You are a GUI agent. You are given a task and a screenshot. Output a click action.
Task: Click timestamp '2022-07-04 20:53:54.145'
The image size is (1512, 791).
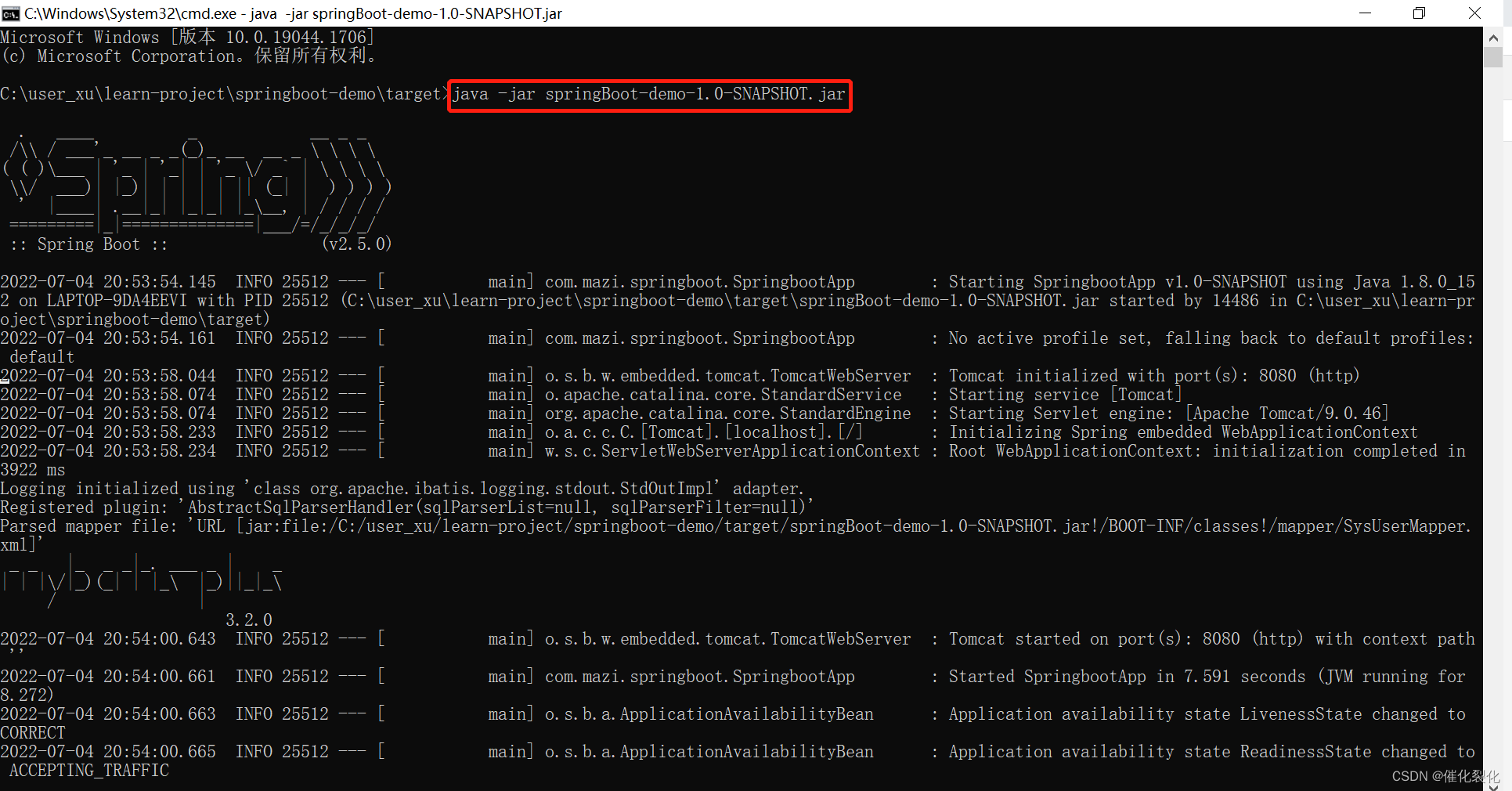click(x=108, y=282)
